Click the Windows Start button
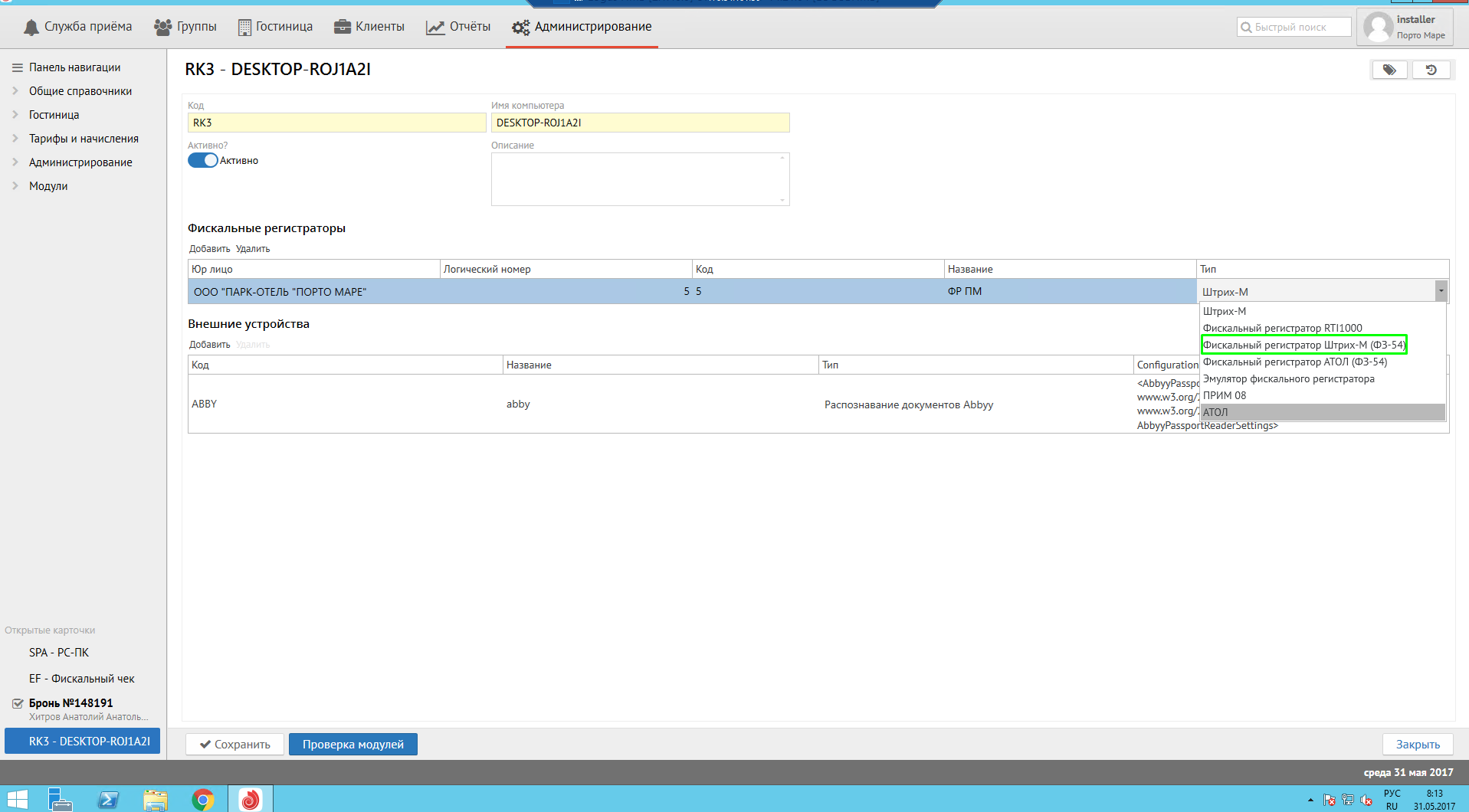 pos(17,800)
